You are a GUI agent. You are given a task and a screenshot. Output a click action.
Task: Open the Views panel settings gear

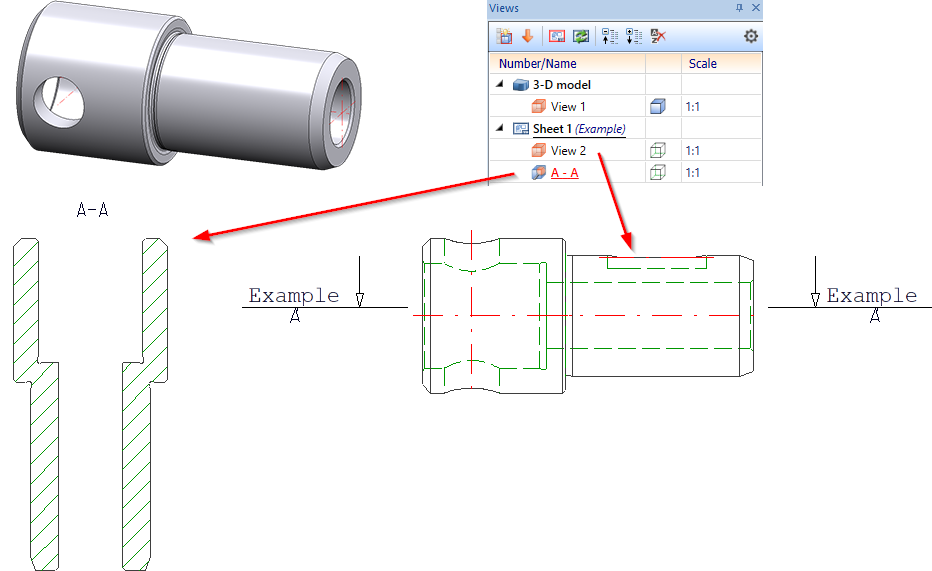point(751,36)
